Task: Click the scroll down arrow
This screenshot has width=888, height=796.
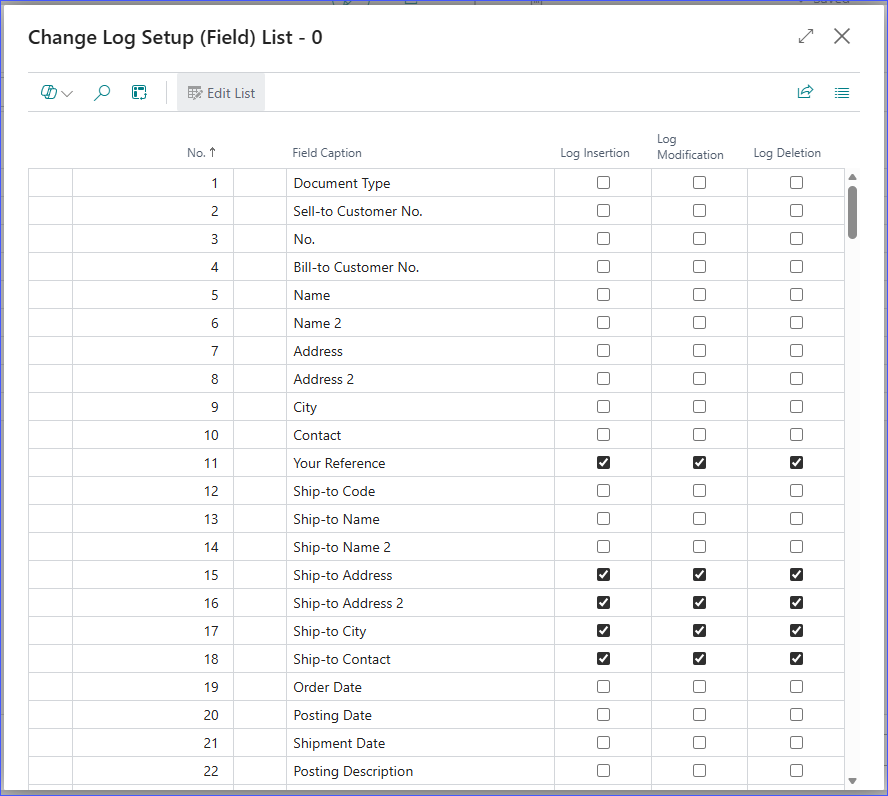Action: (x=852, y=780)
